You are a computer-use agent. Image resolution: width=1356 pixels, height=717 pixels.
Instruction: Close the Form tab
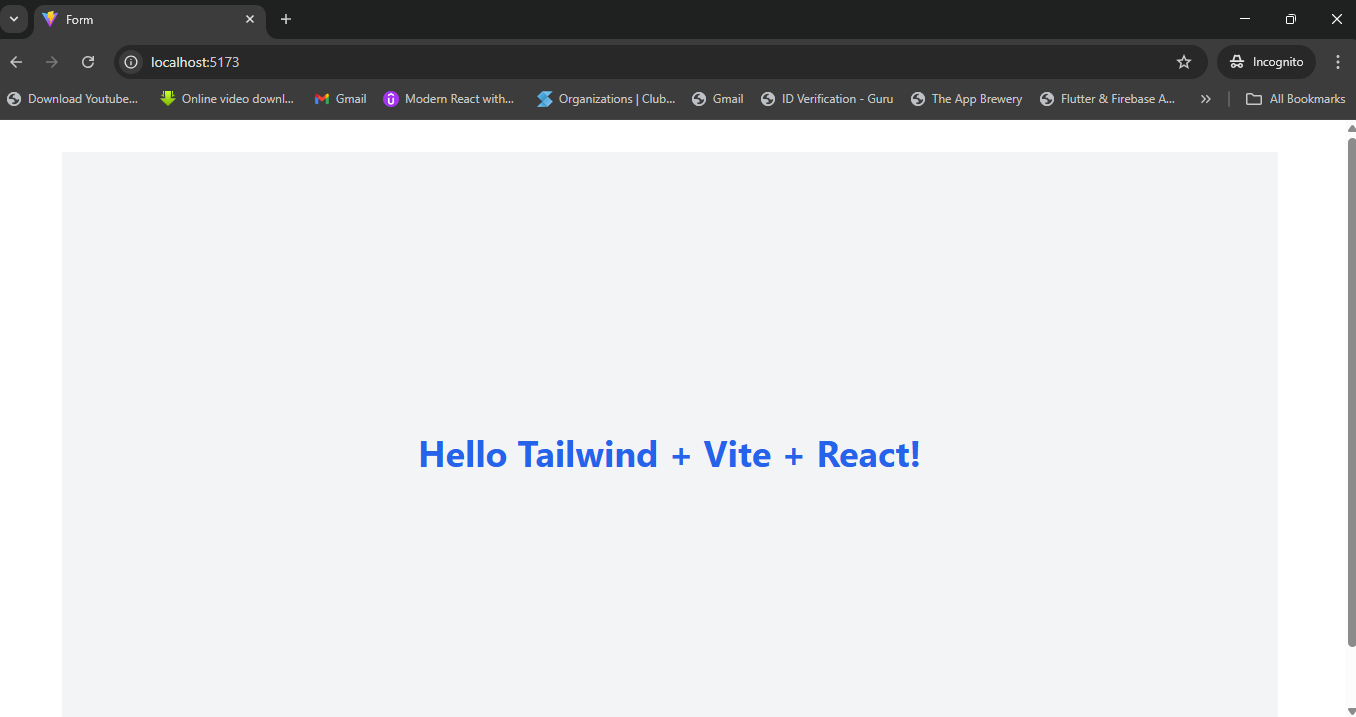point(250,19)
